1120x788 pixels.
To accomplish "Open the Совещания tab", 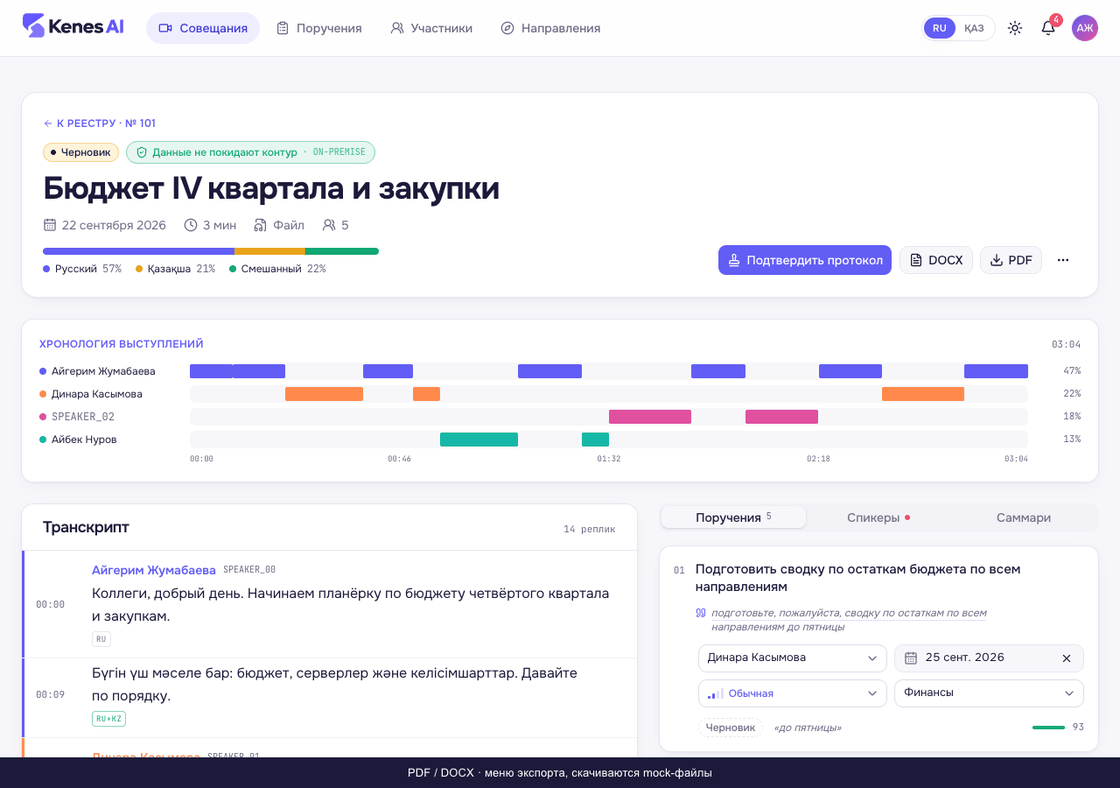I will coord(203,28).
